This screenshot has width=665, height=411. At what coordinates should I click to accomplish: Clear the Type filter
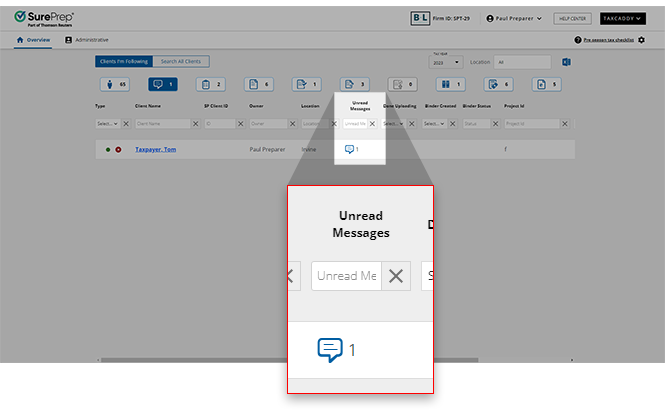click(x=126, y=124)
